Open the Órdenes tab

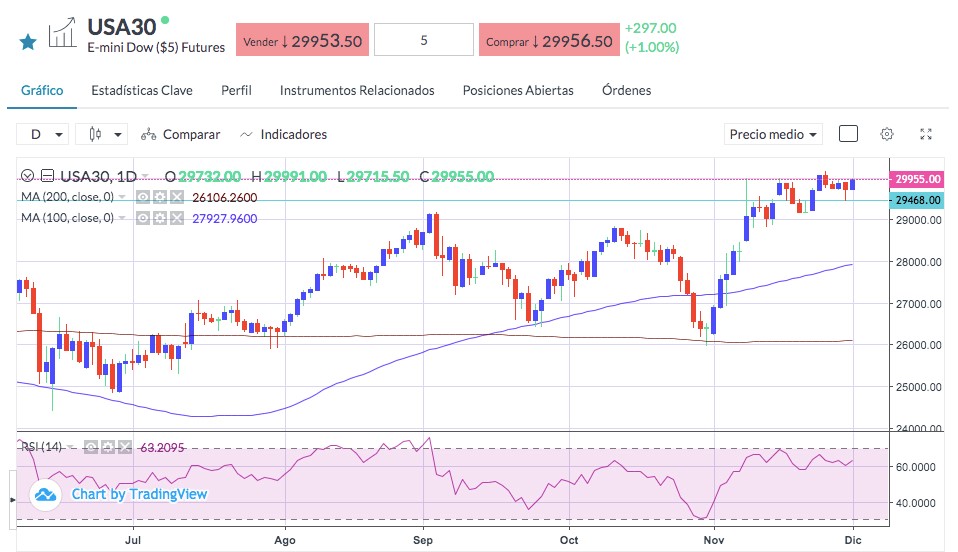[x=626, y=90]
